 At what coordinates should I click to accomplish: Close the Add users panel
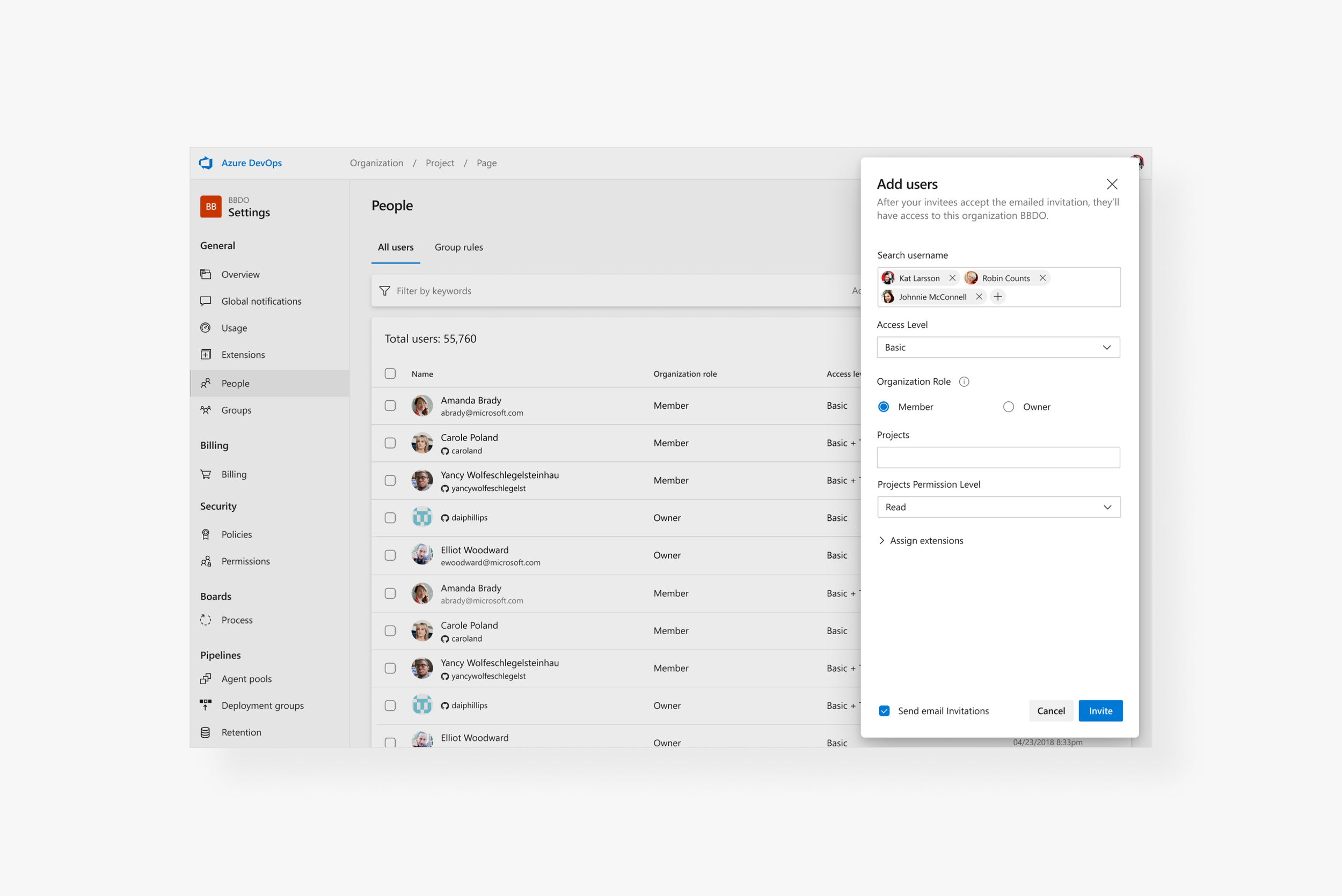click(x=1112, y=184)
